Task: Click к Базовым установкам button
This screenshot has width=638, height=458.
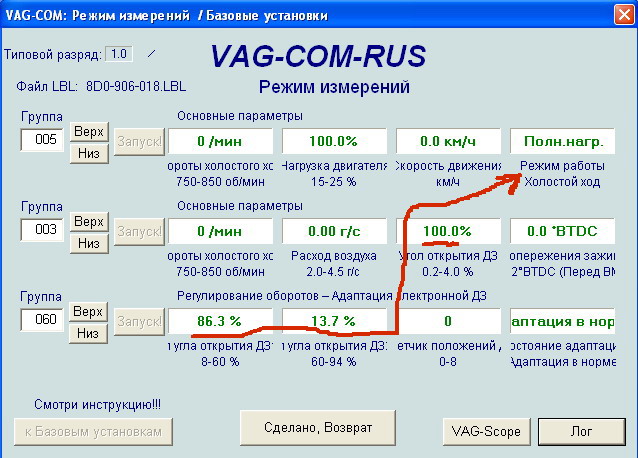Action: click(93, 432)
